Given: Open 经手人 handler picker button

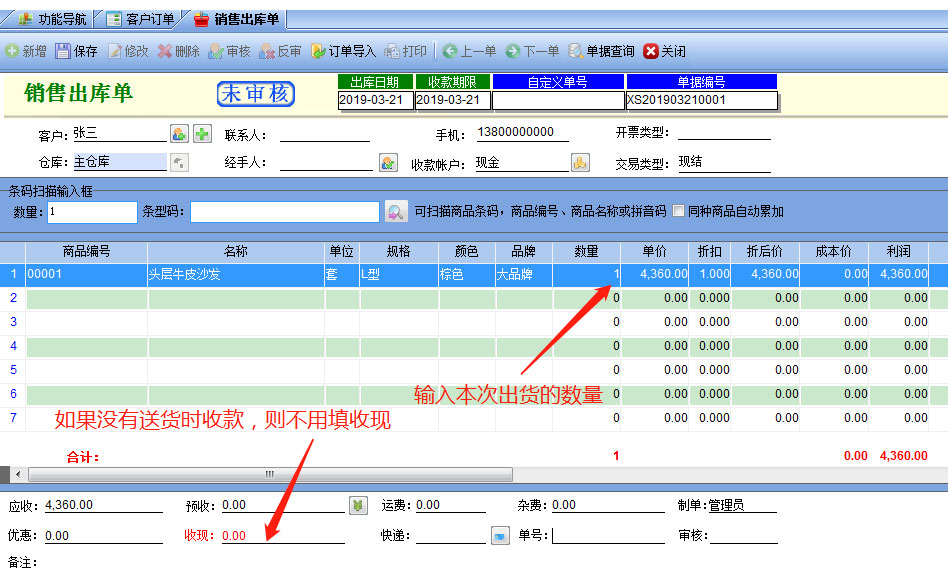Looking at the screenshot, I should [388, 162].
